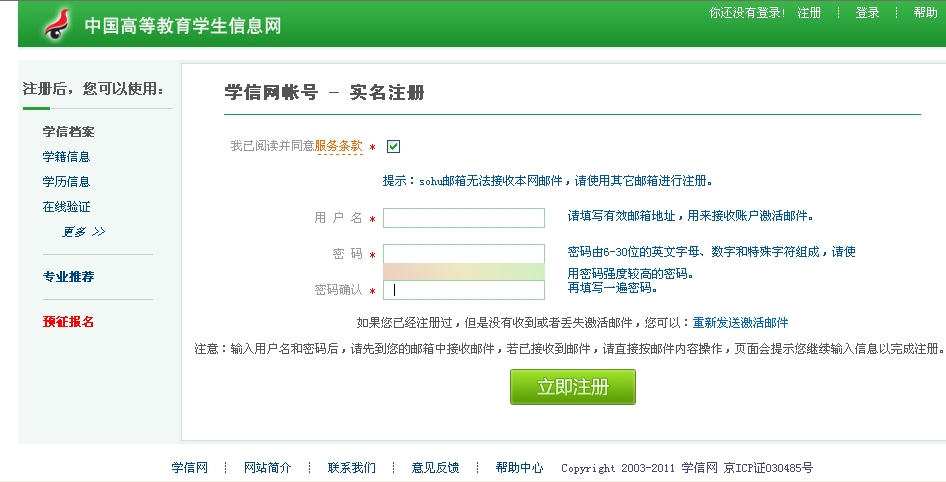Expand 更多 >> in sidebar
Image resolution: width=946 pixels, height=482 pixels.
[x=84, y=232]
